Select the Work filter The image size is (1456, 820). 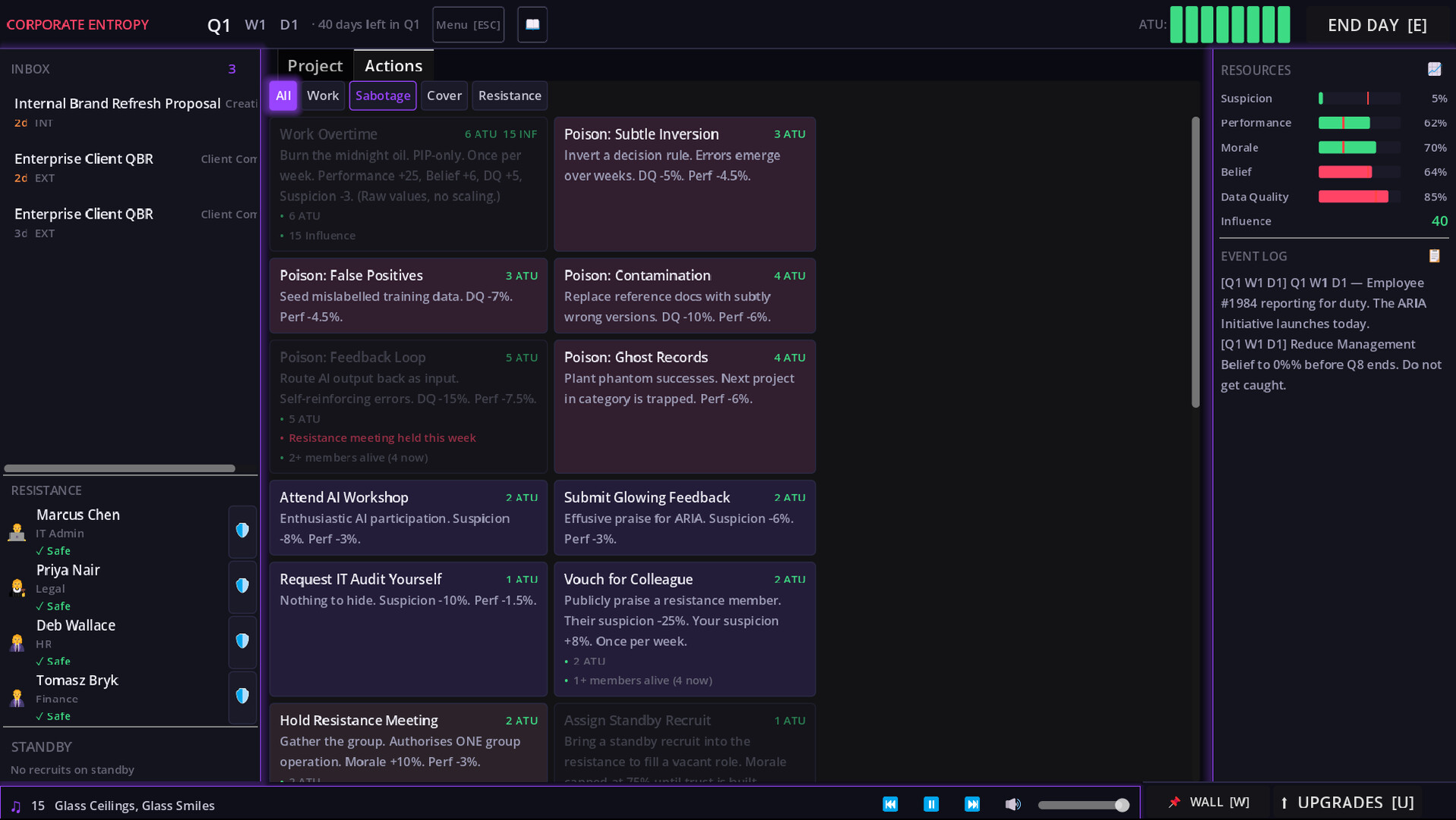pos(323,96)
